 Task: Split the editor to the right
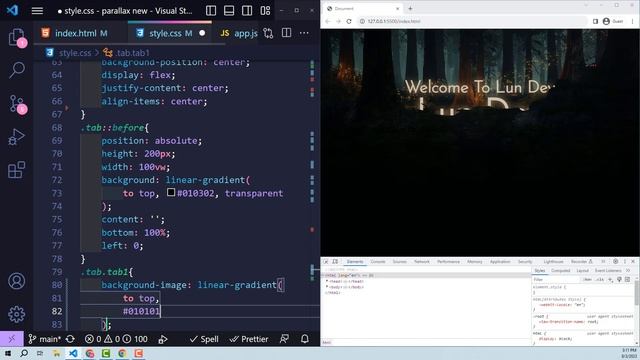(287, 33)
